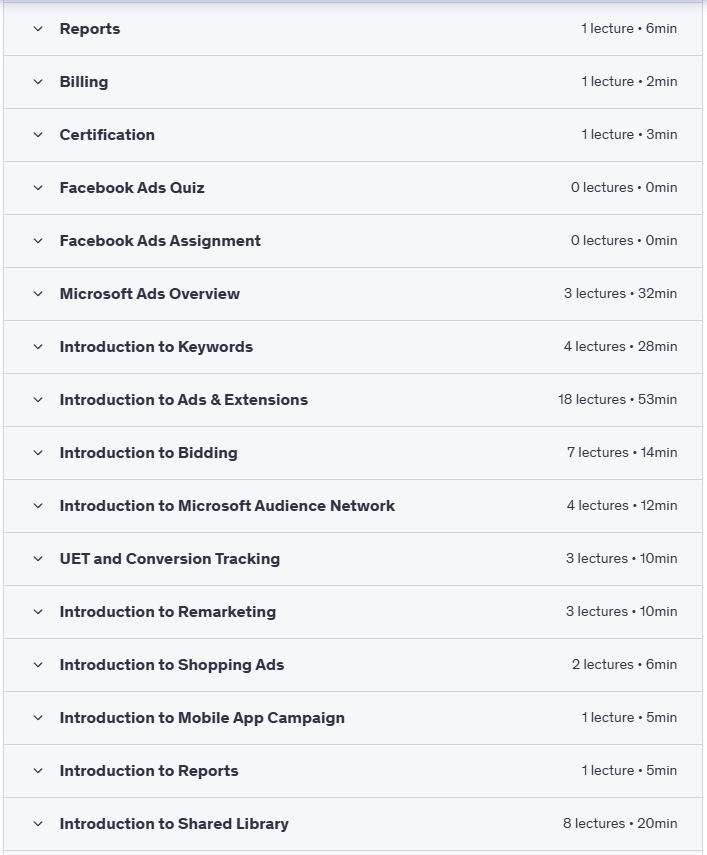707x855 pixels.
Task: Expand the Reports section chevron
Action: 38,29
